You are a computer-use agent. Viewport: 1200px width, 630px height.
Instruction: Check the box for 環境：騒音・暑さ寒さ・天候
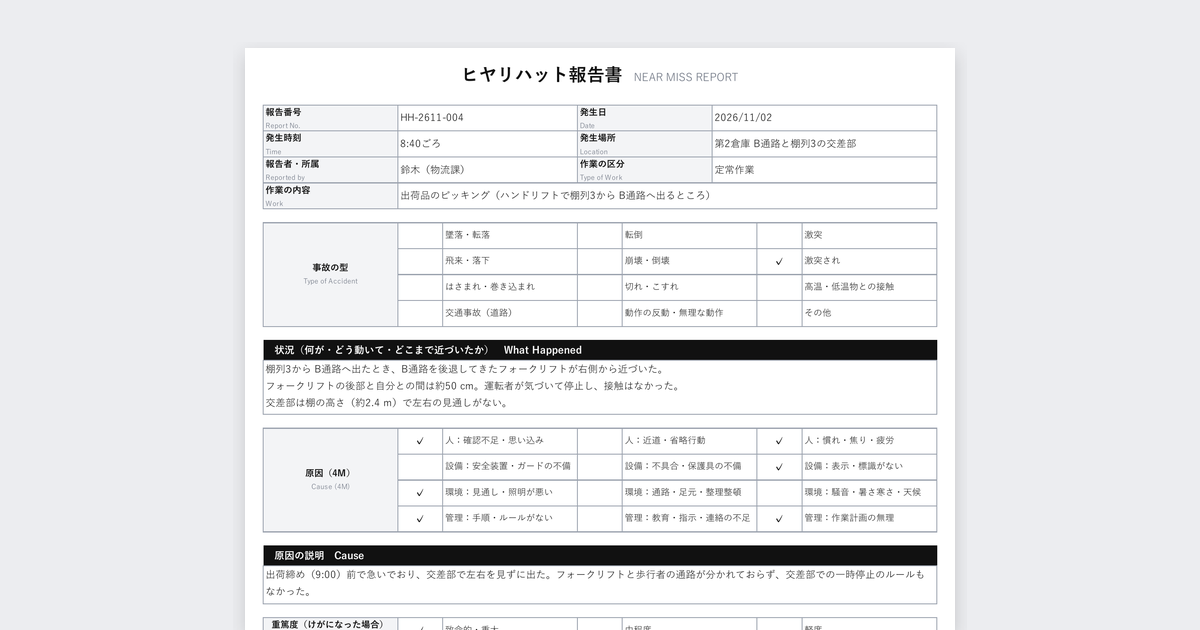779,493
